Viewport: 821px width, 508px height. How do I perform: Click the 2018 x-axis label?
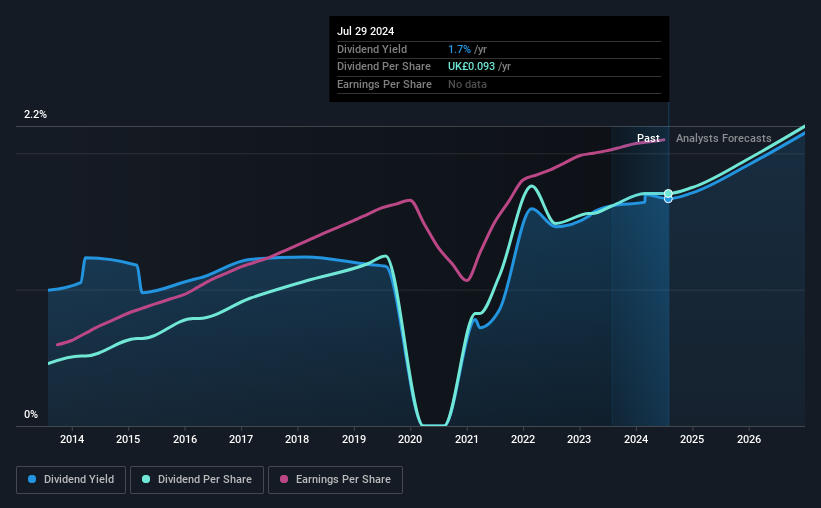pos(297,439)
